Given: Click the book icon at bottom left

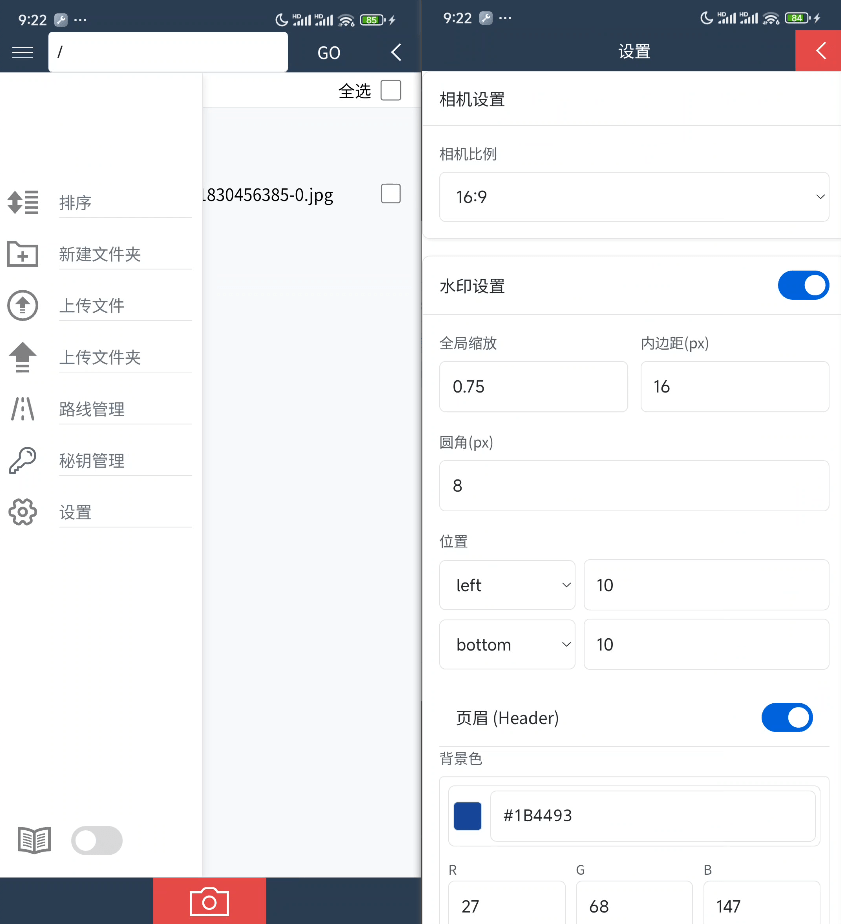Looking at the screenshot, I should 33,840.
